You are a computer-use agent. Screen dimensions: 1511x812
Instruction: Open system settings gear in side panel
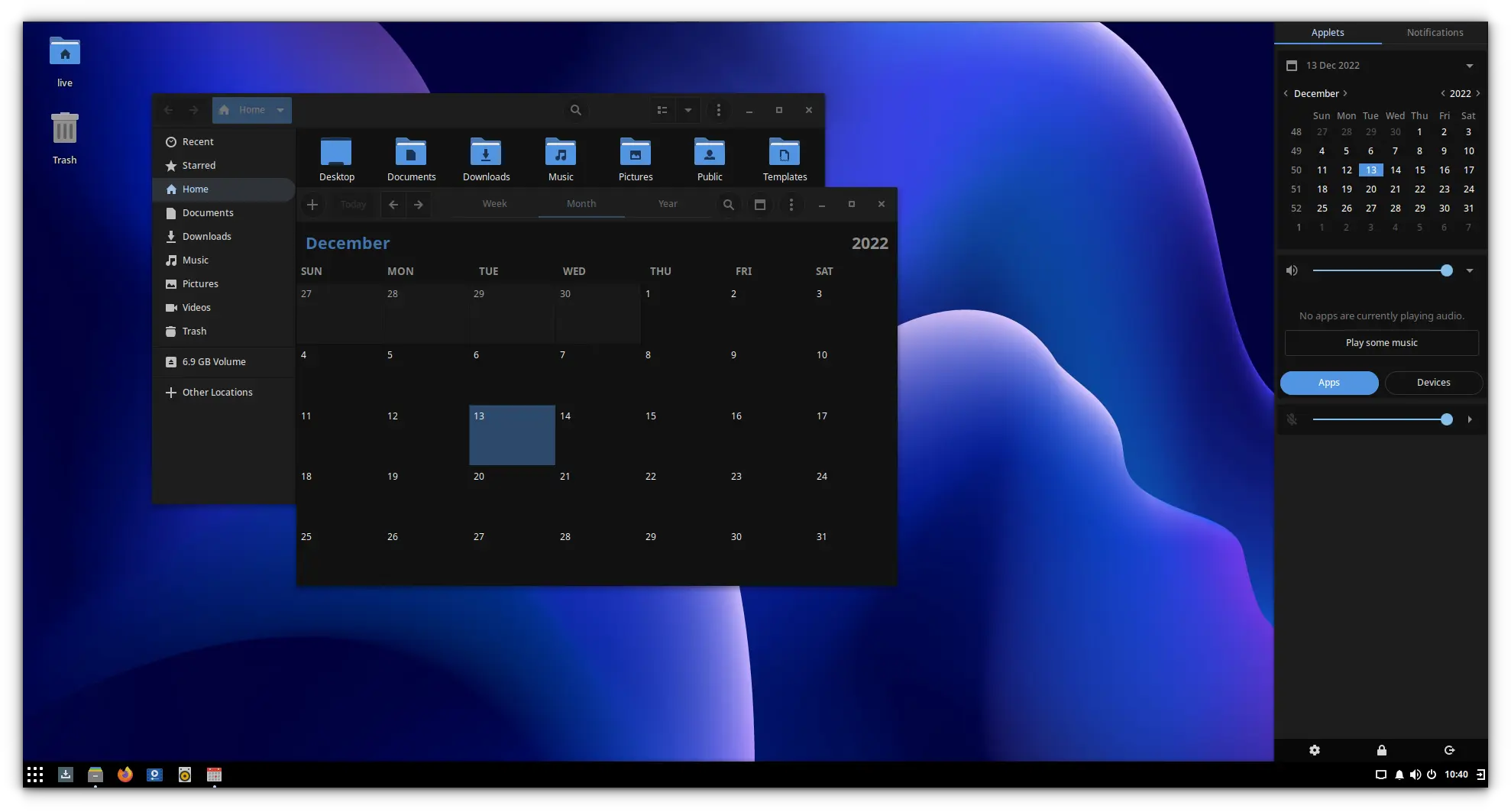[x=1314, y=750]
